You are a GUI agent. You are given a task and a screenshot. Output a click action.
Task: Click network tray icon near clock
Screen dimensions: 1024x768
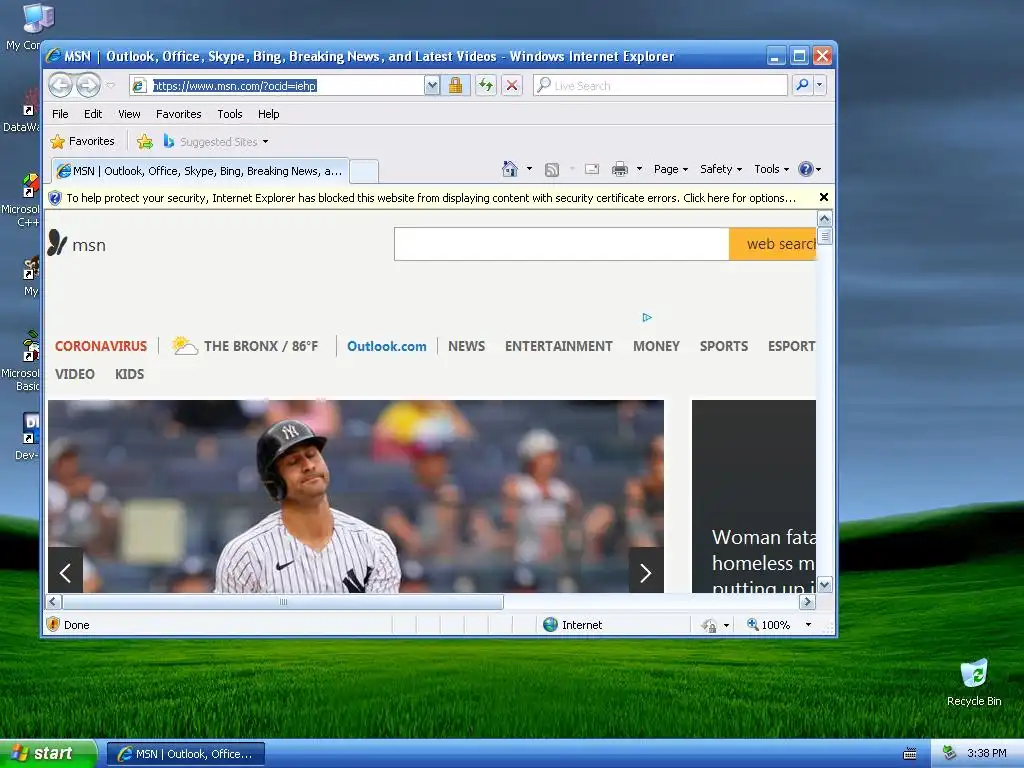(950, 753)
